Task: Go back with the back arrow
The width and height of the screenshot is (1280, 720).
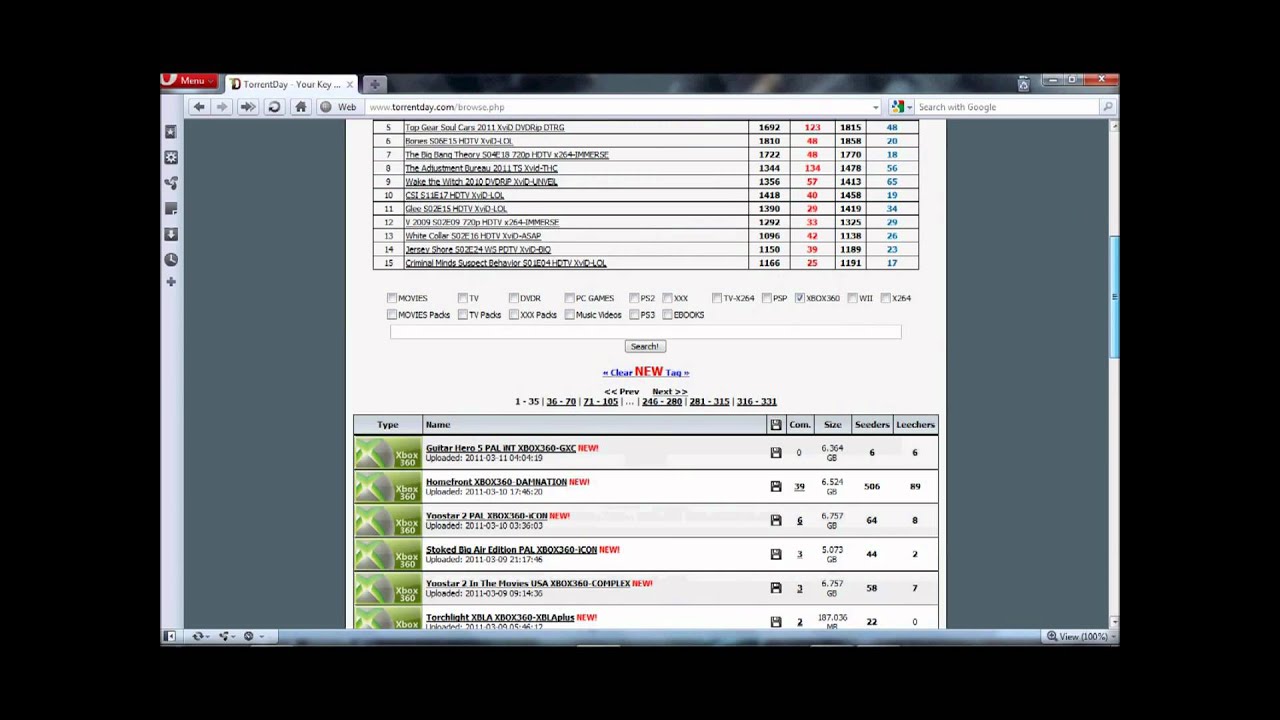Action: pyautogui.click(x=199, y=107)
